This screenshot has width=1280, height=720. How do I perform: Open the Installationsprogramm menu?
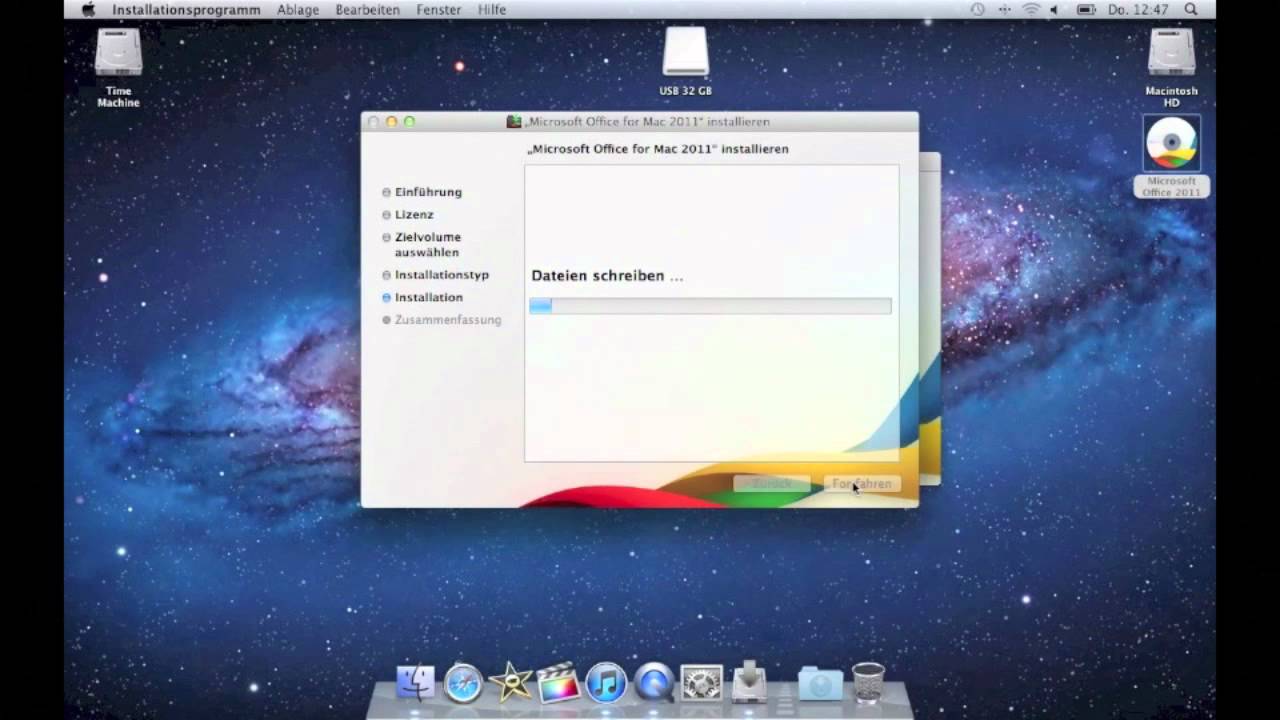pyautogui.click(x=186, y=9)
